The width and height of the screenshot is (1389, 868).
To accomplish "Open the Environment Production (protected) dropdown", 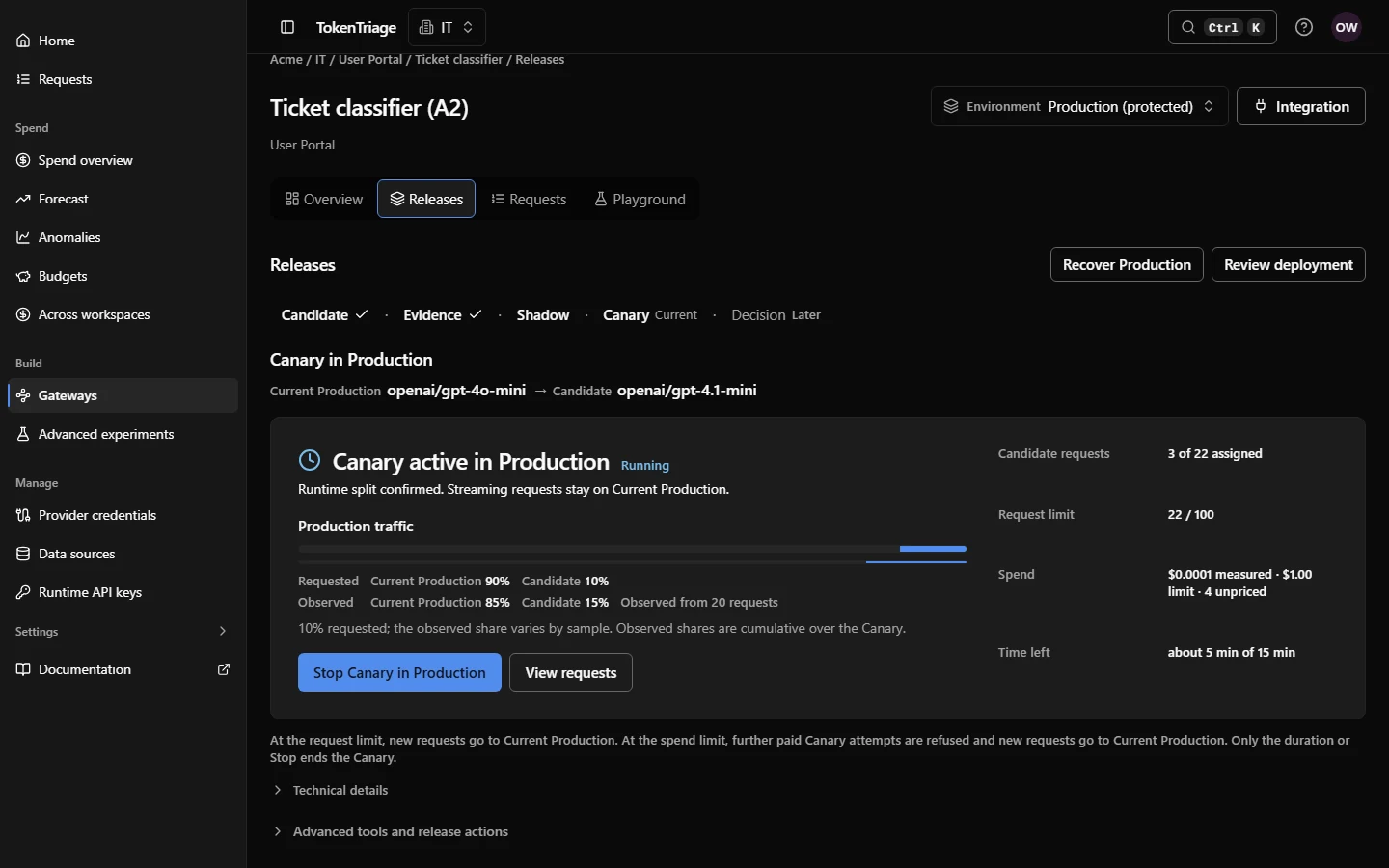I will tap(1079, 106).
